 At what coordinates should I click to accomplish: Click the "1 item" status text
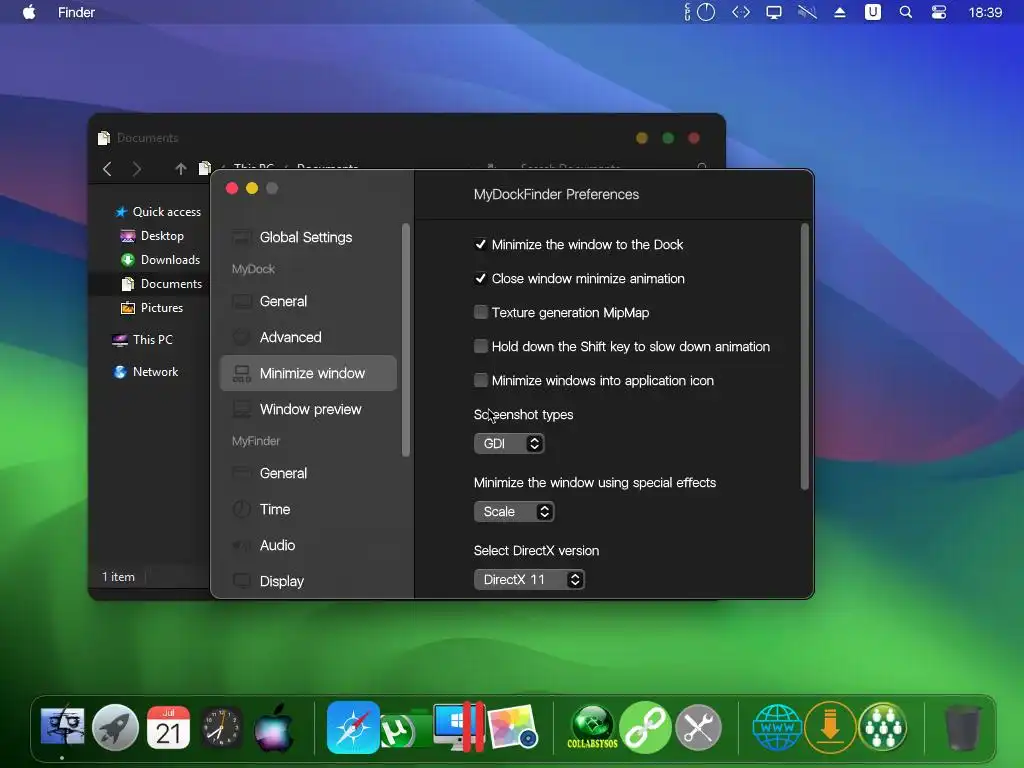tap(118, 577)
